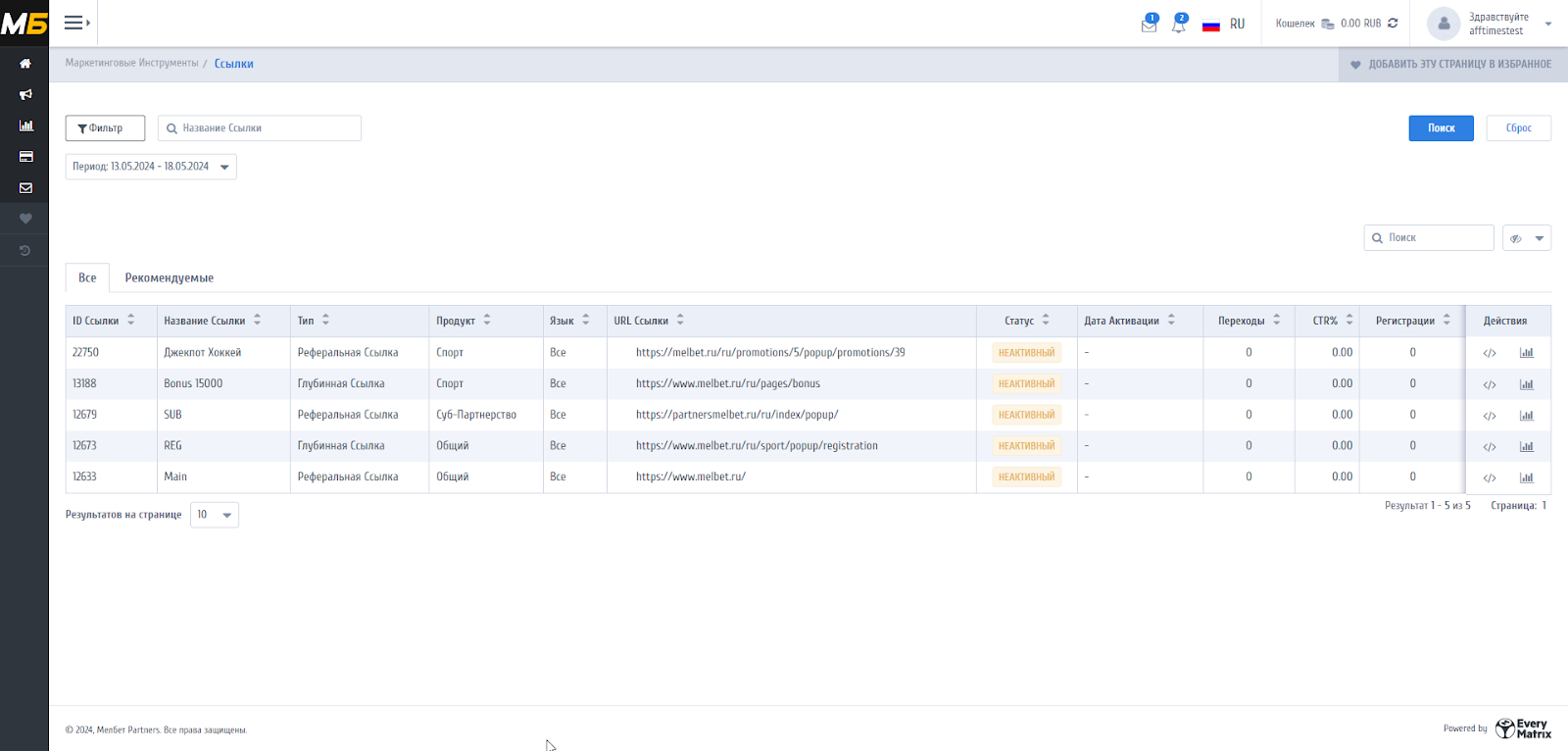Open the bar chart reports sidebar icon
This screenshot has height=751, width=1568.
pyautogui.click(x=25, y=125)
